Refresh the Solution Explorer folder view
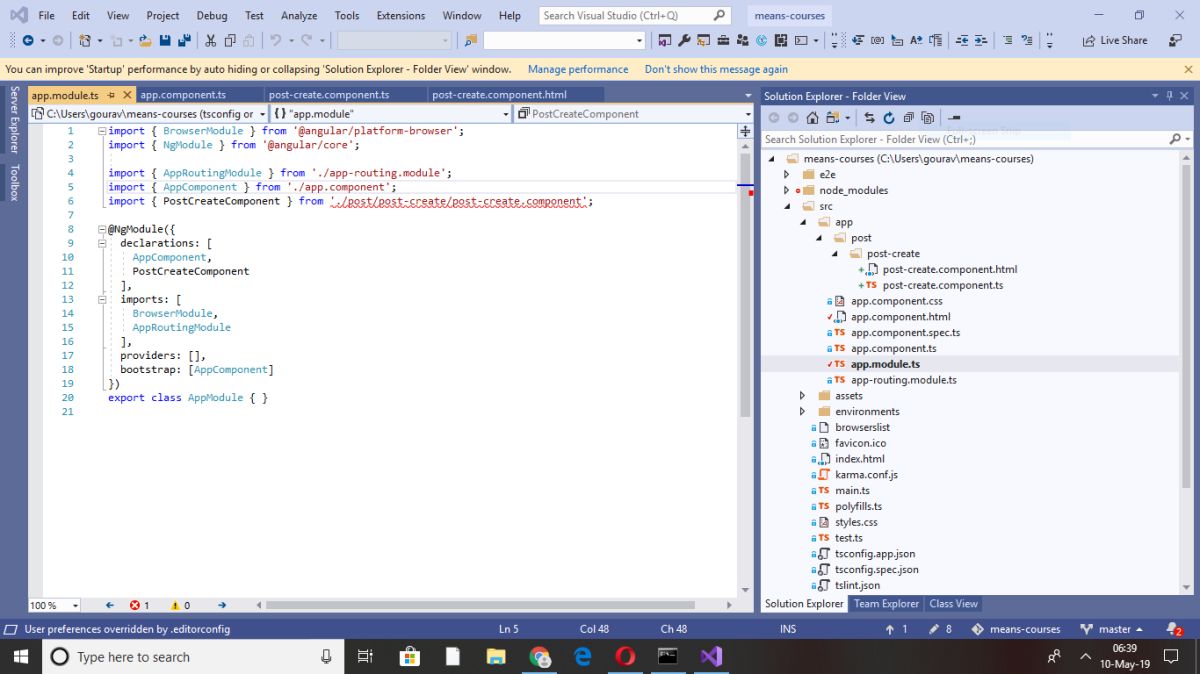 point(888,117)
